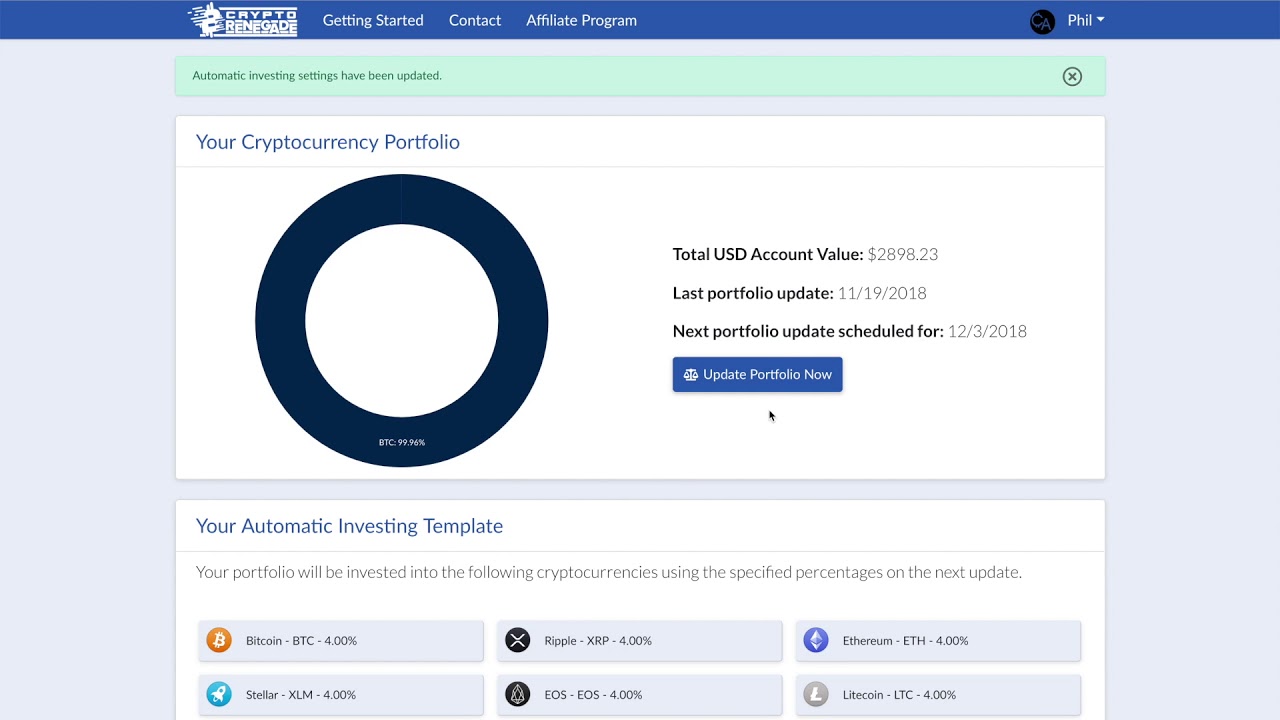1280x720 pixels.
Task: Click the BTC 99.96% donut chart segment
Action: click(402, 442)
